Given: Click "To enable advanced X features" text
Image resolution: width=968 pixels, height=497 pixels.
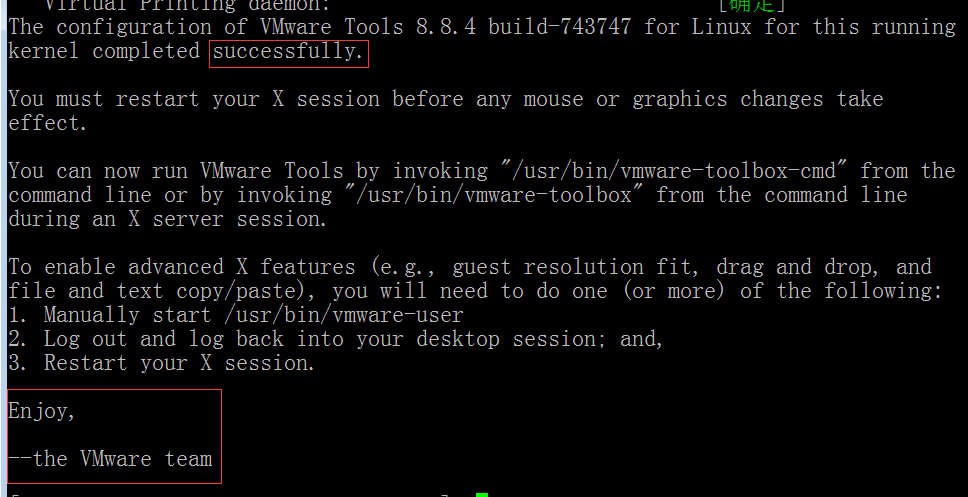Looking at the screenshot, I should (x=182, y=267).
